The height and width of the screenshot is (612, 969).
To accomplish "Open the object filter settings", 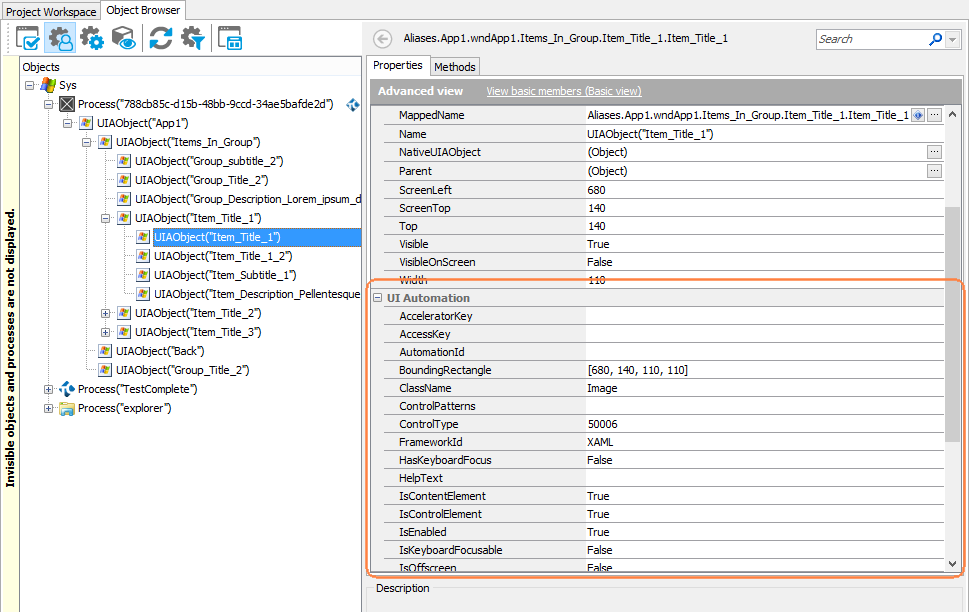I will click(192, 38).
